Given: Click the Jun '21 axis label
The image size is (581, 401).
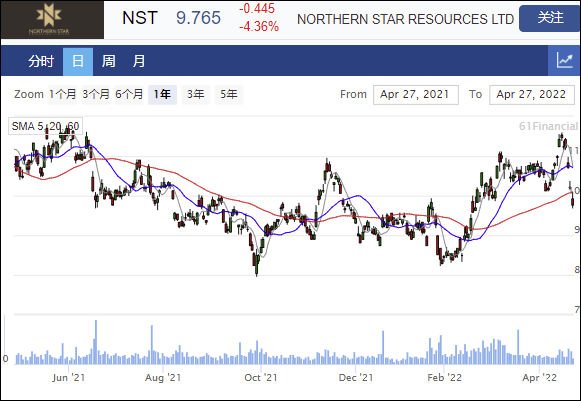Looking at the screenshot, I should 69,378.
